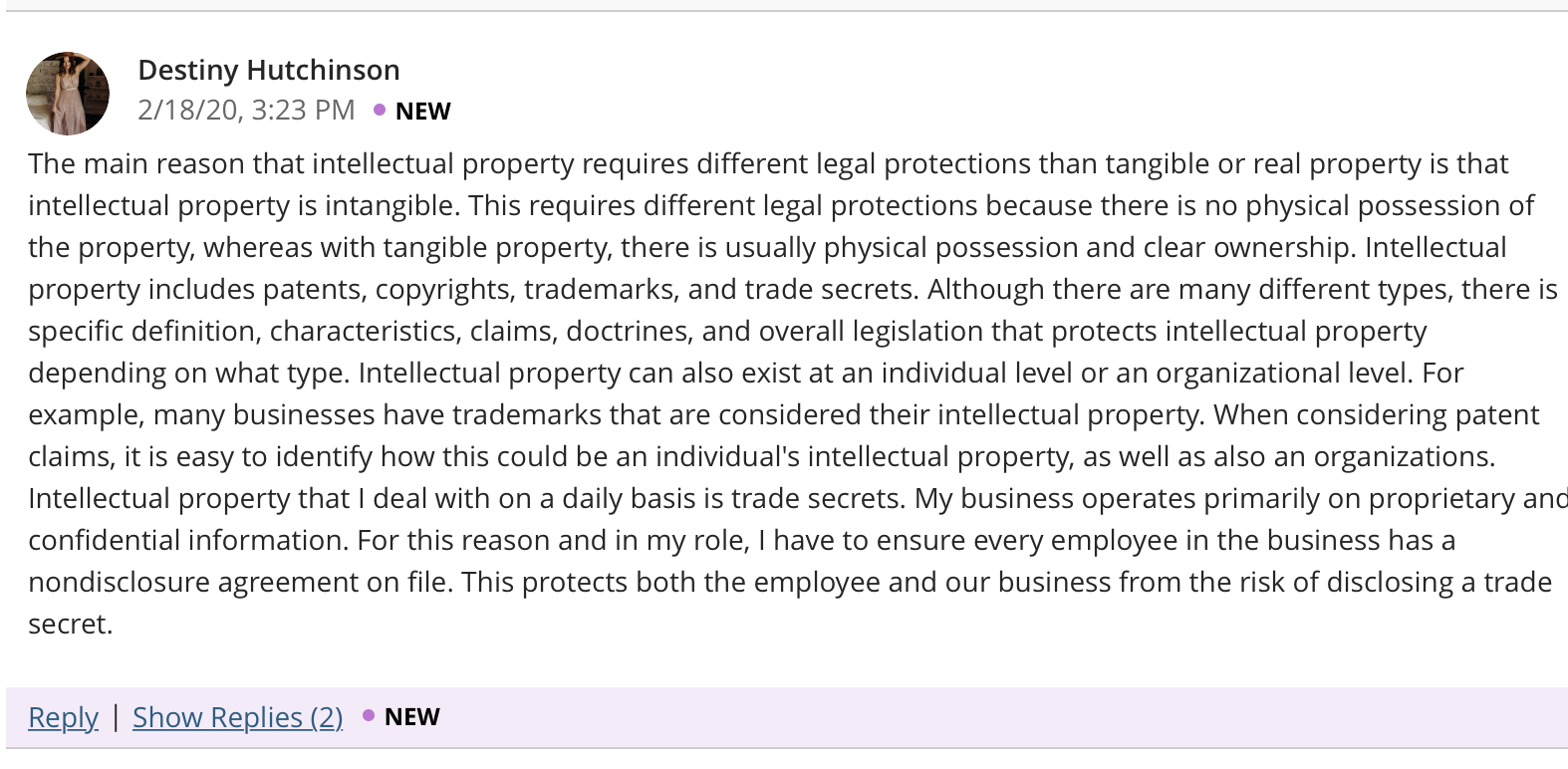Expand the Show Replies (2) link

pos(237,717)
